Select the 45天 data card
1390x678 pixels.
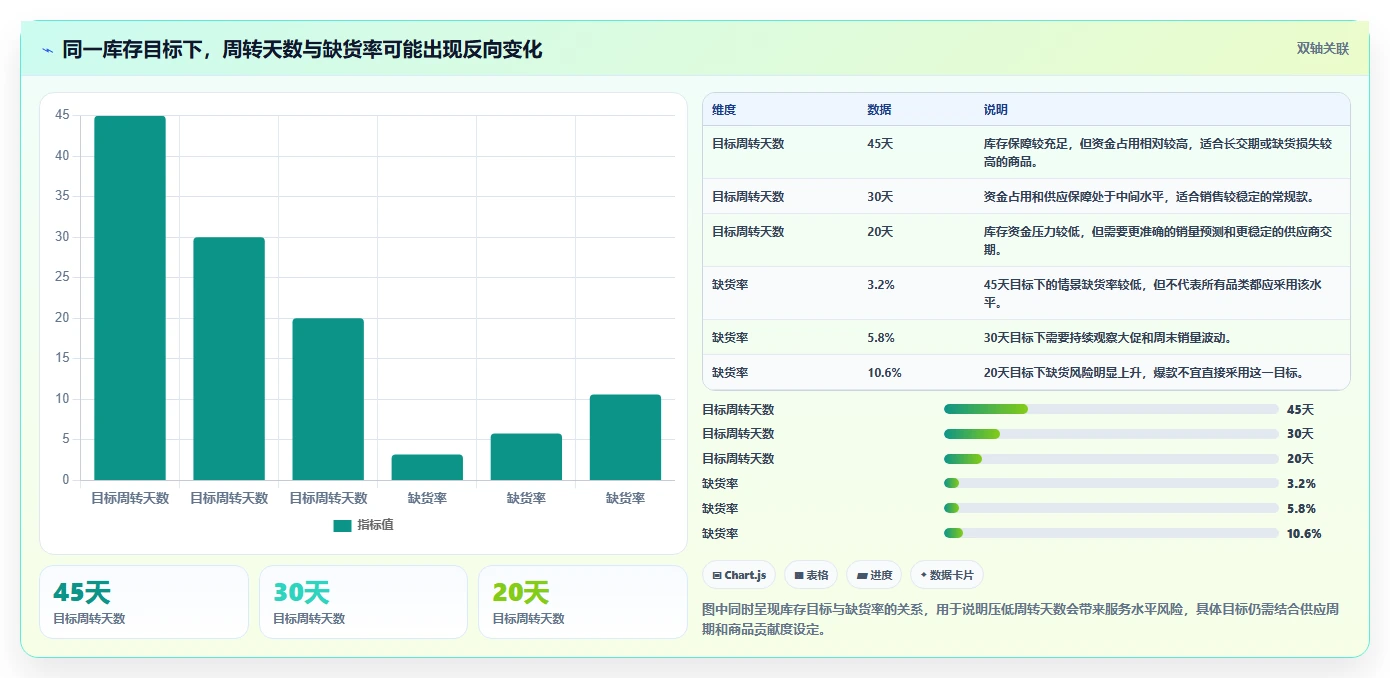point(144,602)
